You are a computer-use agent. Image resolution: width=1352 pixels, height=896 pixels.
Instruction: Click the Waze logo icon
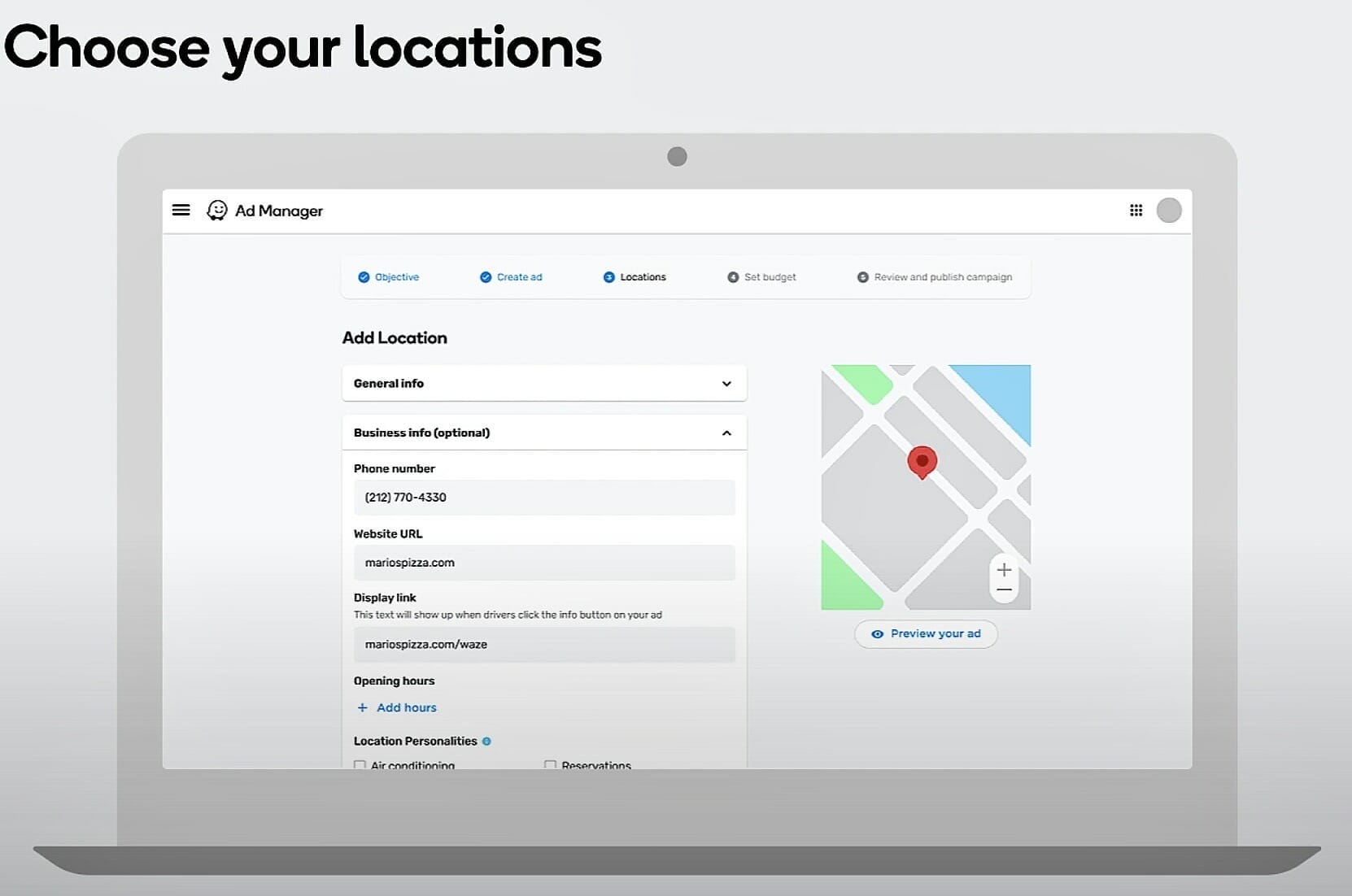click(x=216, y=210)
